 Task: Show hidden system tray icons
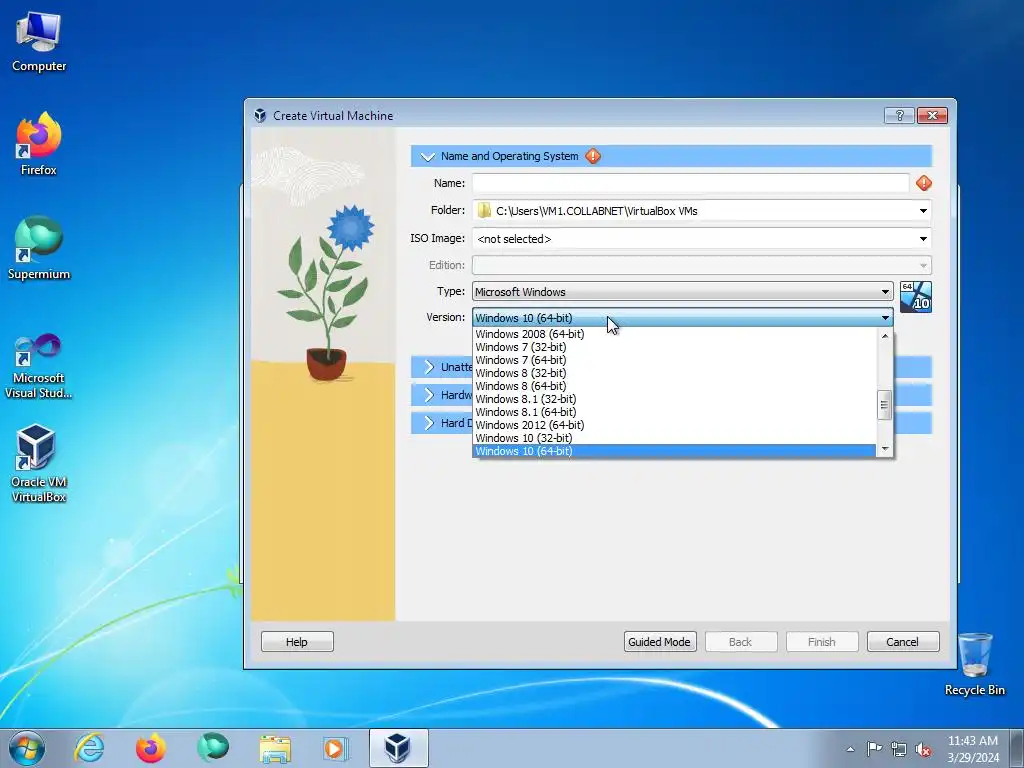point(850,749)
